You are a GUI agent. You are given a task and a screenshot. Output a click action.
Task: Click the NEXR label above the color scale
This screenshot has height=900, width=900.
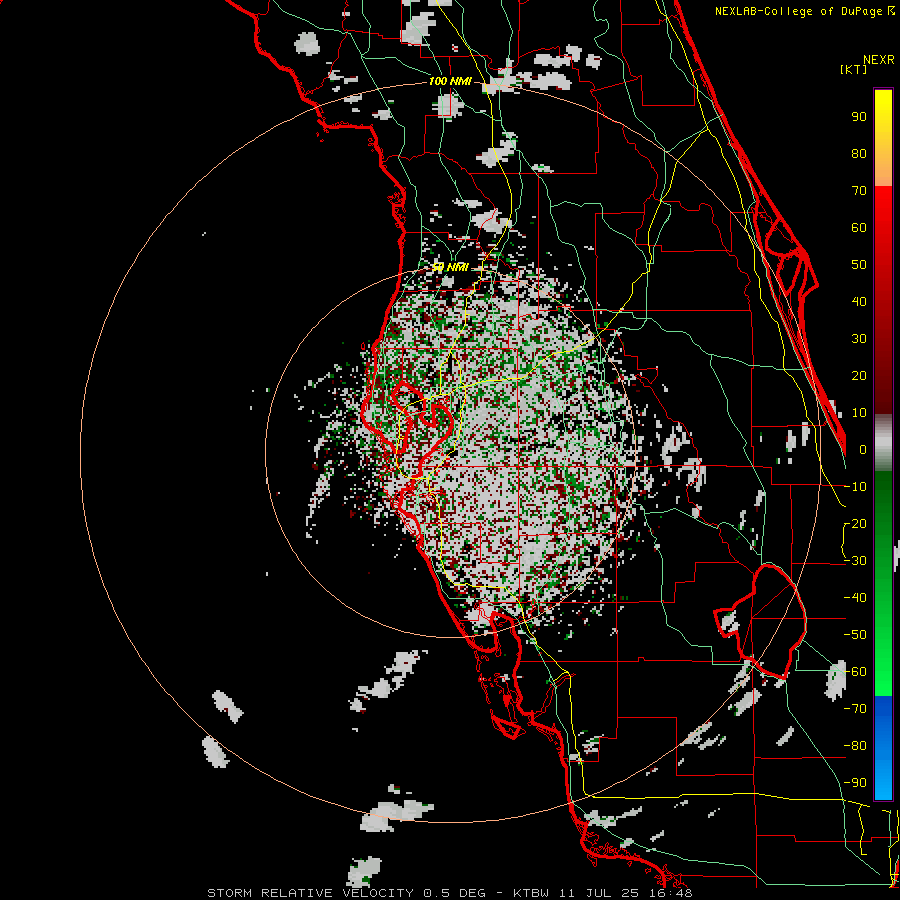pos(879,60)
